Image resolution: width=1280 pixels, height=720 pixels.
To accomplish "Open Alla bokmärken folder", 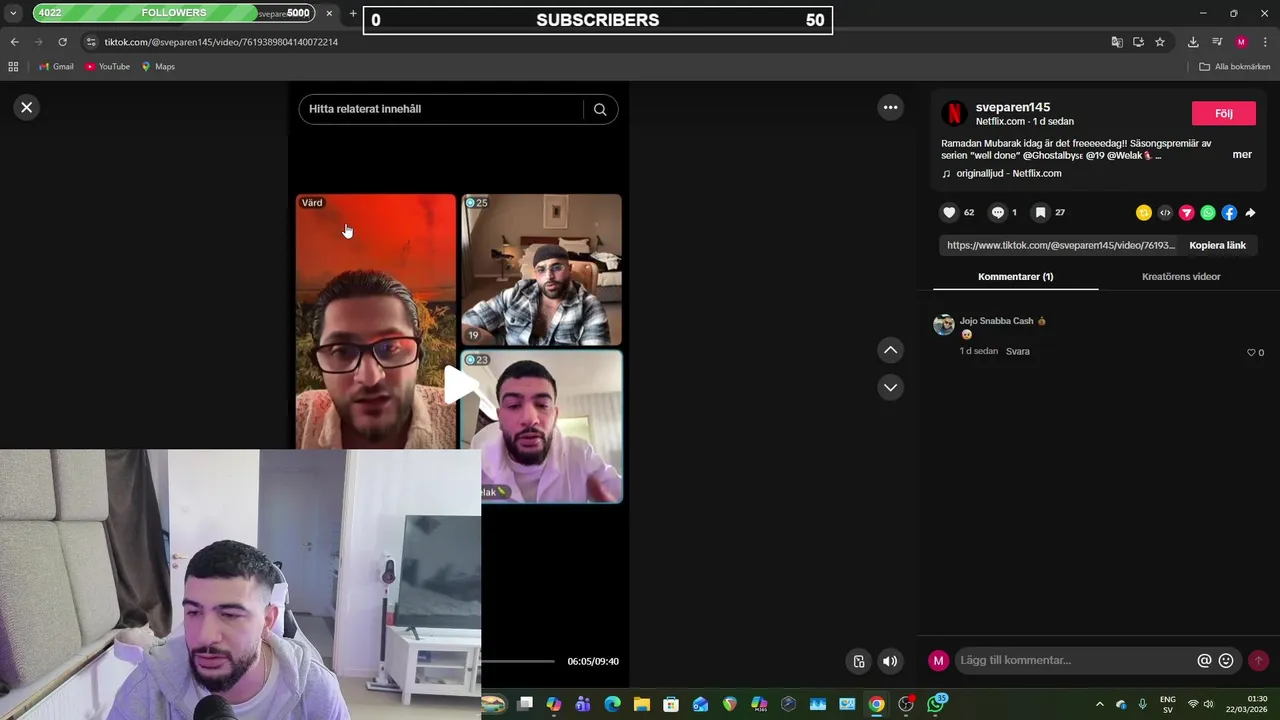I will [x=1235, y=66].
